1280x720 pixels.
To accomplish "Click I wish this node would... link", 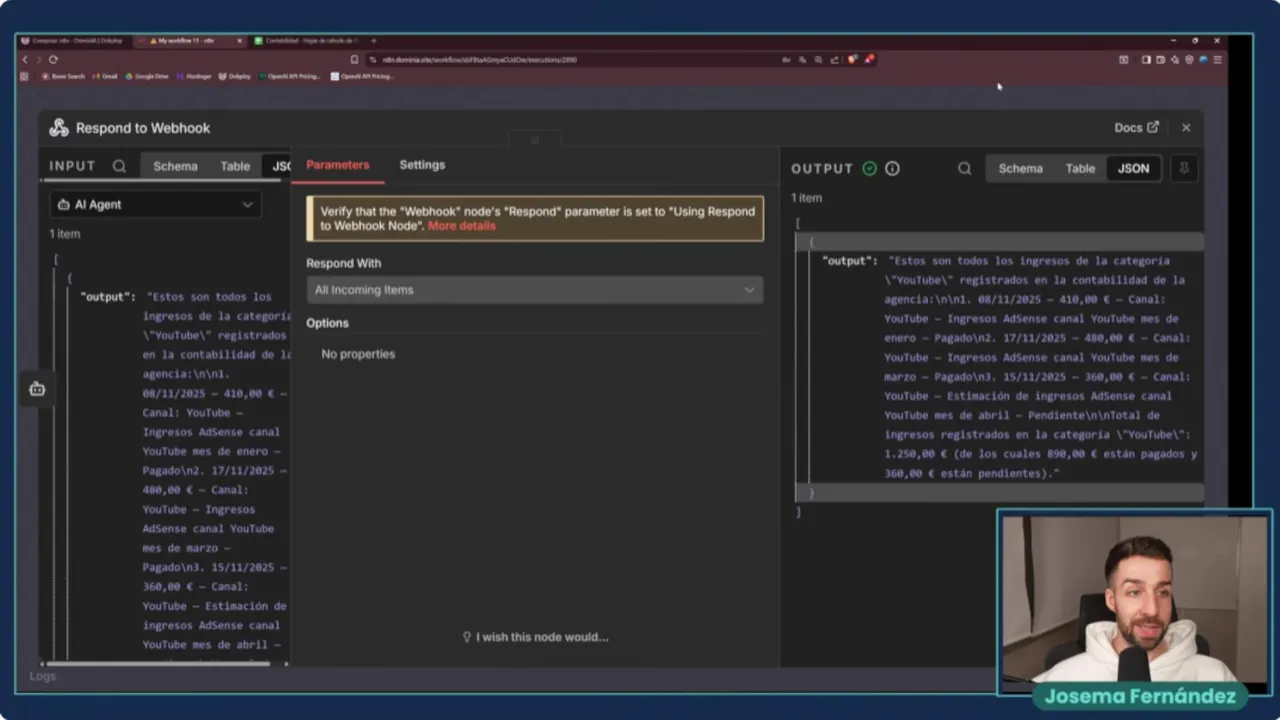I will click(x=535, y=637).
